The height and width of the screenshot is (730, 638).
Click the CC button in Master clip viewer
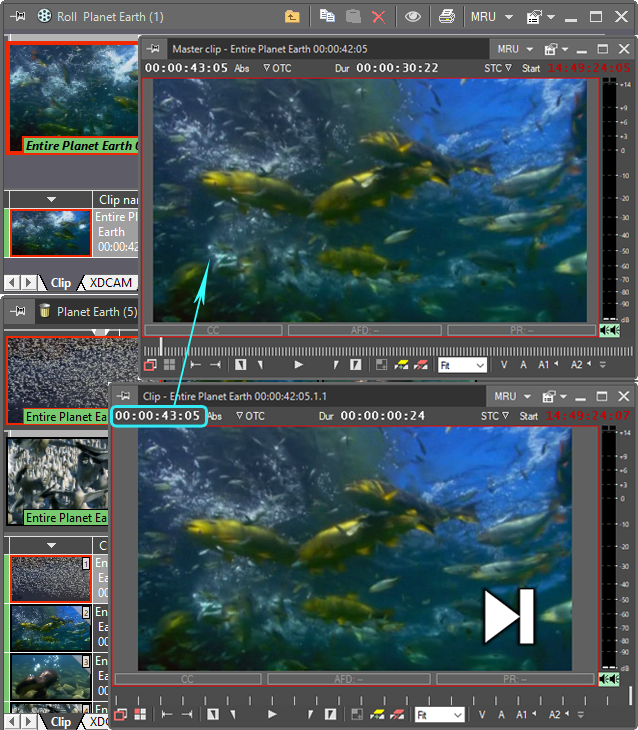pos(212,330)
